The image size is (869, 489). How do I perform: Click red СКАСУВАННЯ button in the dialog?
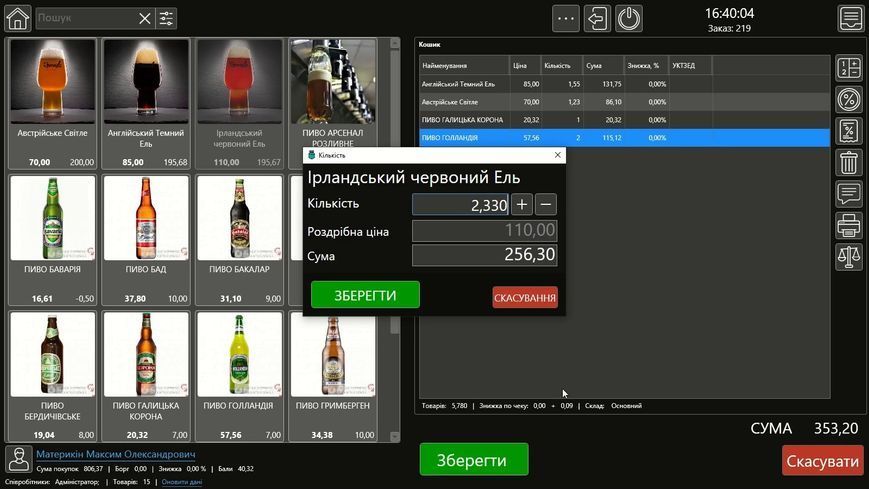(525, 298)
